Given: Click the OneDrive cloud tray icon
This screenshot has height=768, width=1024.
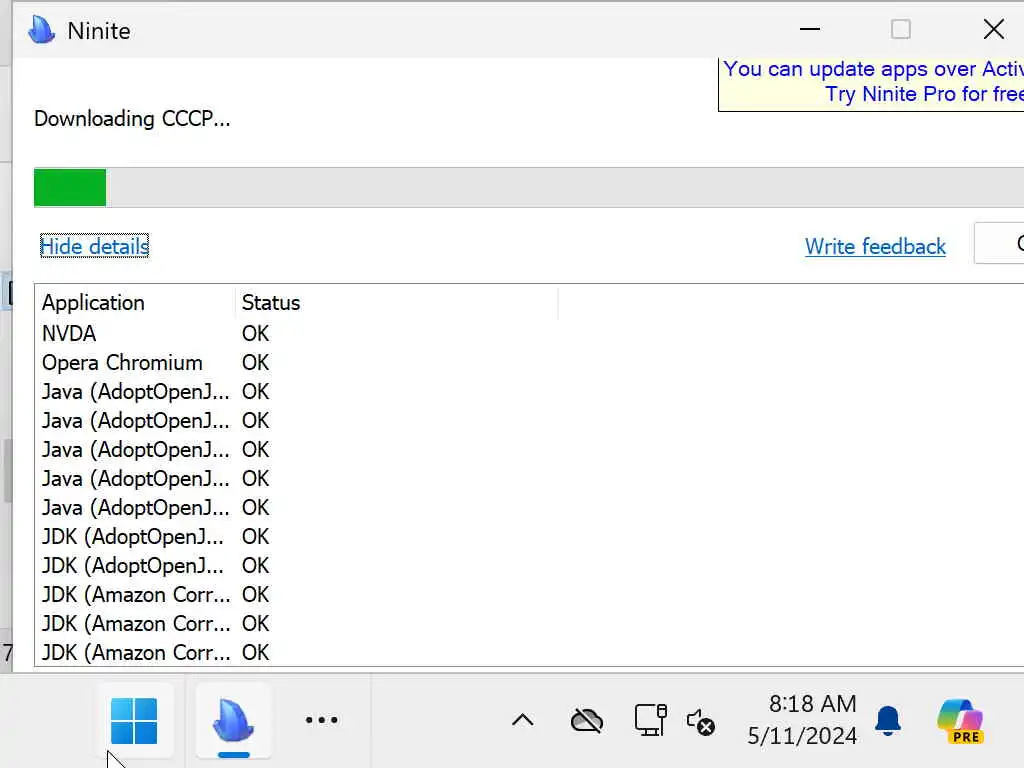Looking at the screenshot, I should [x=587, y=720].
